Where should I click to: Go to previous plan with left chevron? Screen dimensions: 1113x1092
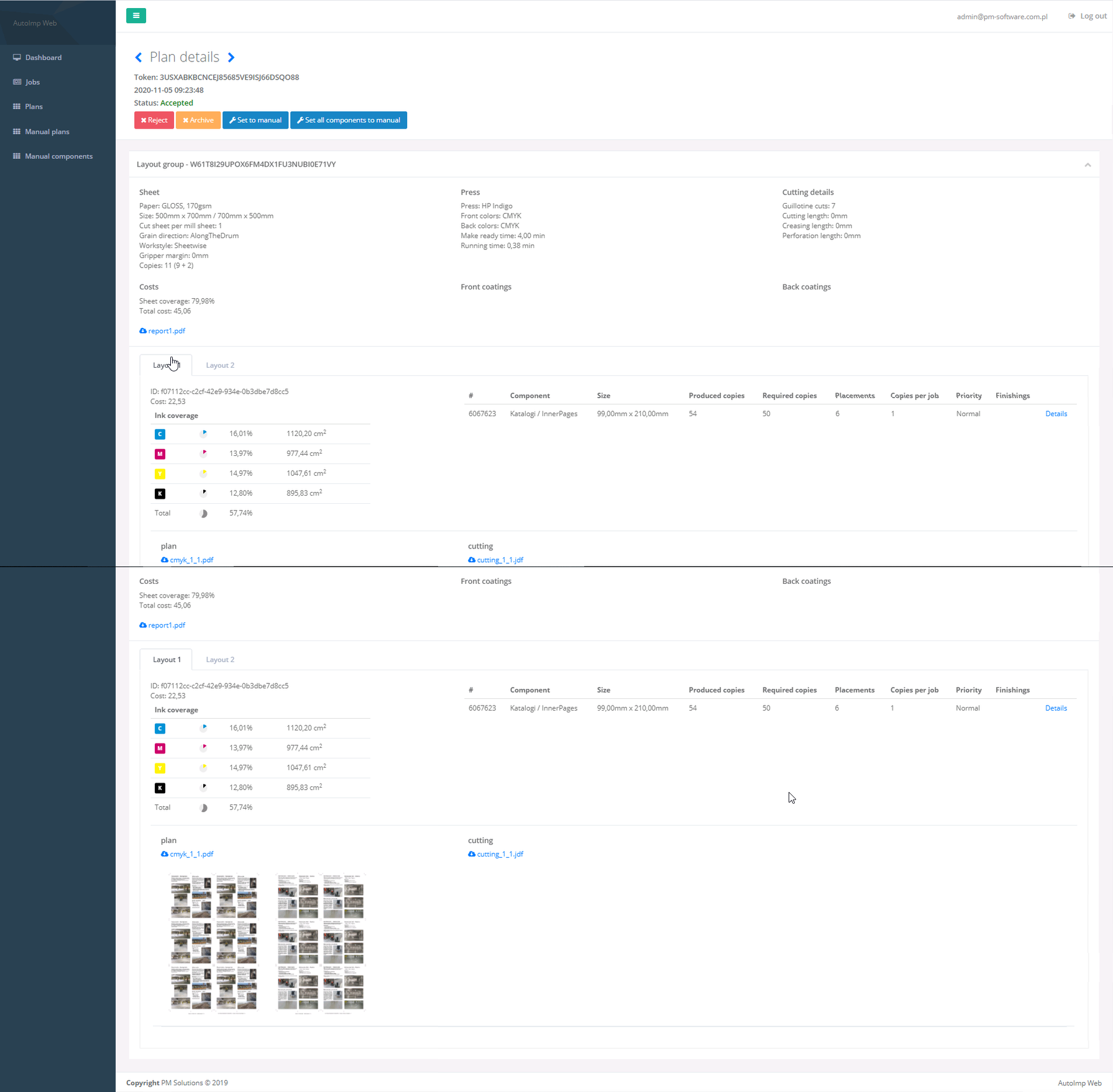139,58
